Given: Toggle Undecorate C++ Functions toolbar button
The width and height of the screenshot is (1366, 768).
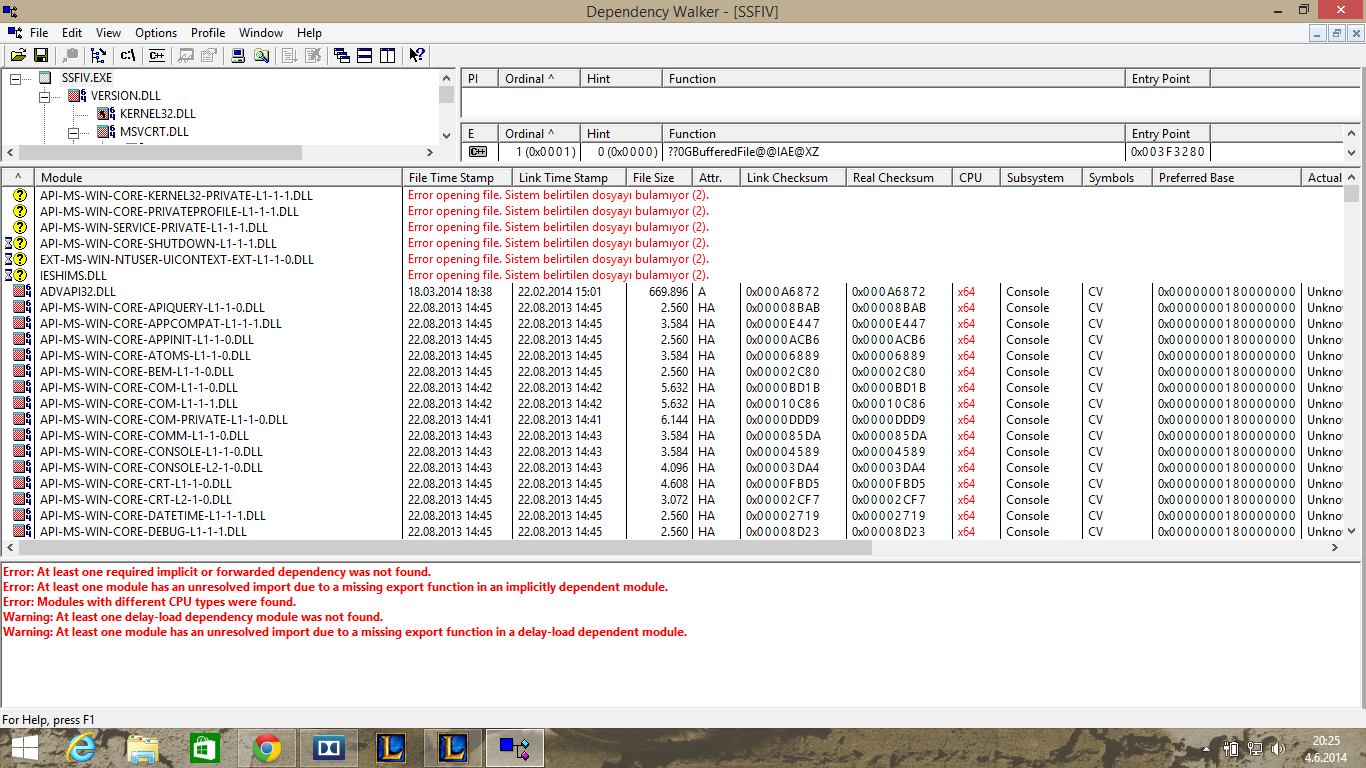Looking at the screenshot, I should 156,56.
